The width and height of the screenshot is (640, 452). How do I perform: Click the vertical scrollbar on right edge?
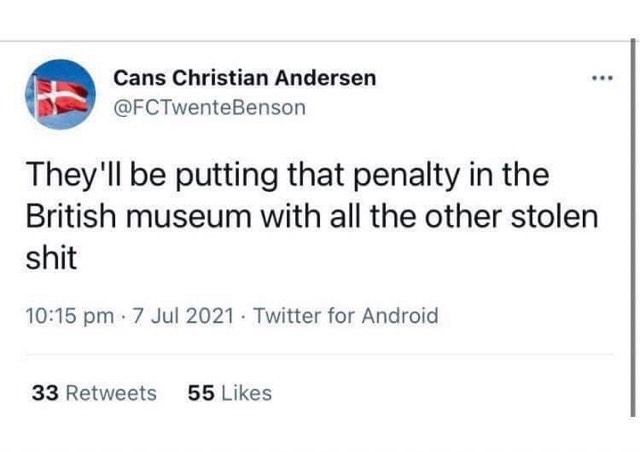tap(633, 228)
